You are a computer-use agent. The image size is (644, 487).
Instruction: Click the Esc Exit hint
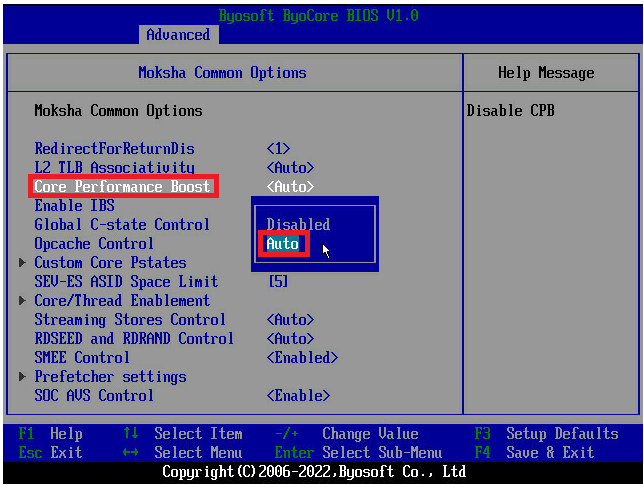[51, 453]
